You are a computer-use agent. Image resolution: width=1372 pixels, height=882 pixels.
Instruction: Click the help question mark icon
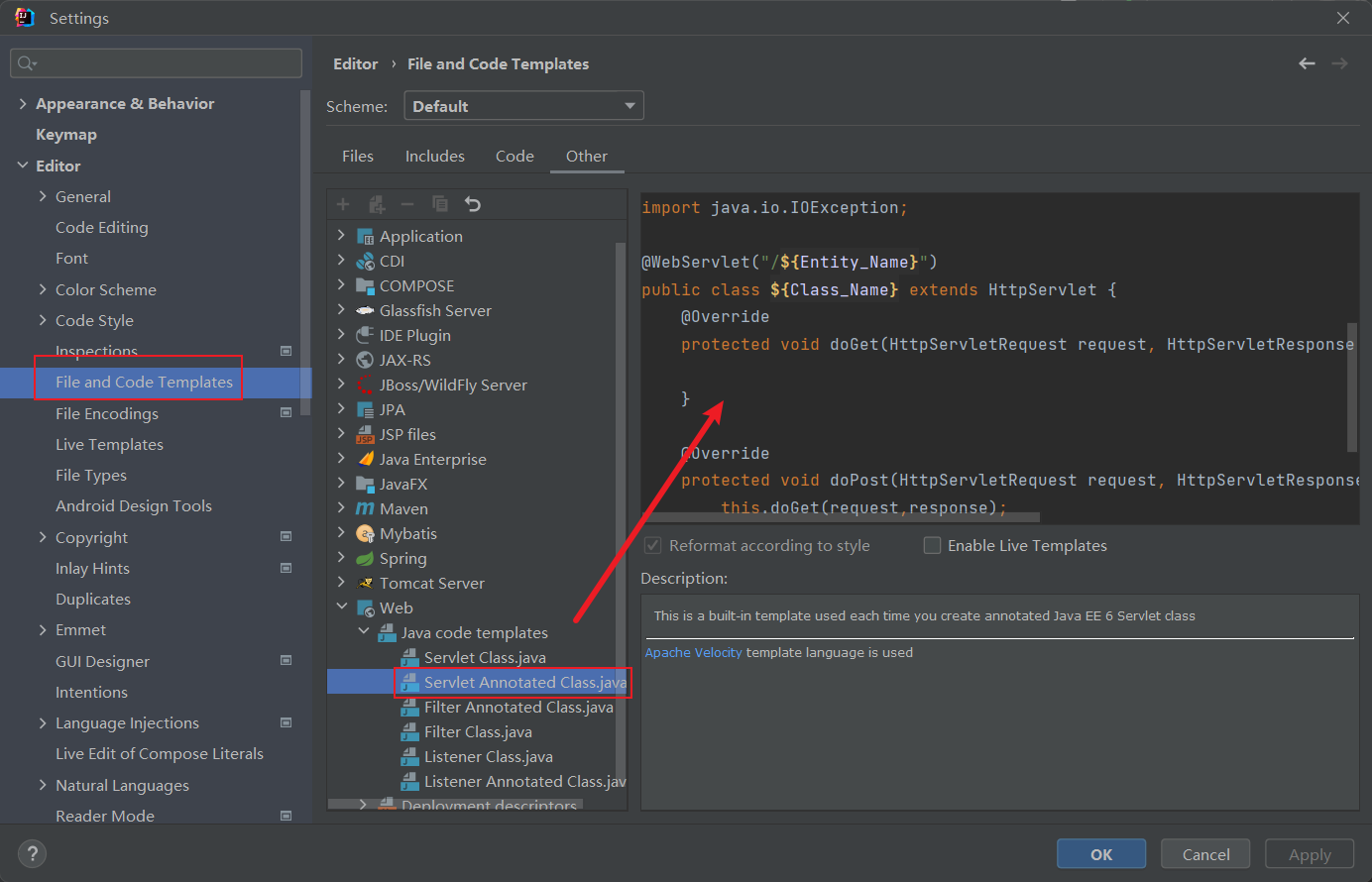pyautogui.click(x=32, y=853)
